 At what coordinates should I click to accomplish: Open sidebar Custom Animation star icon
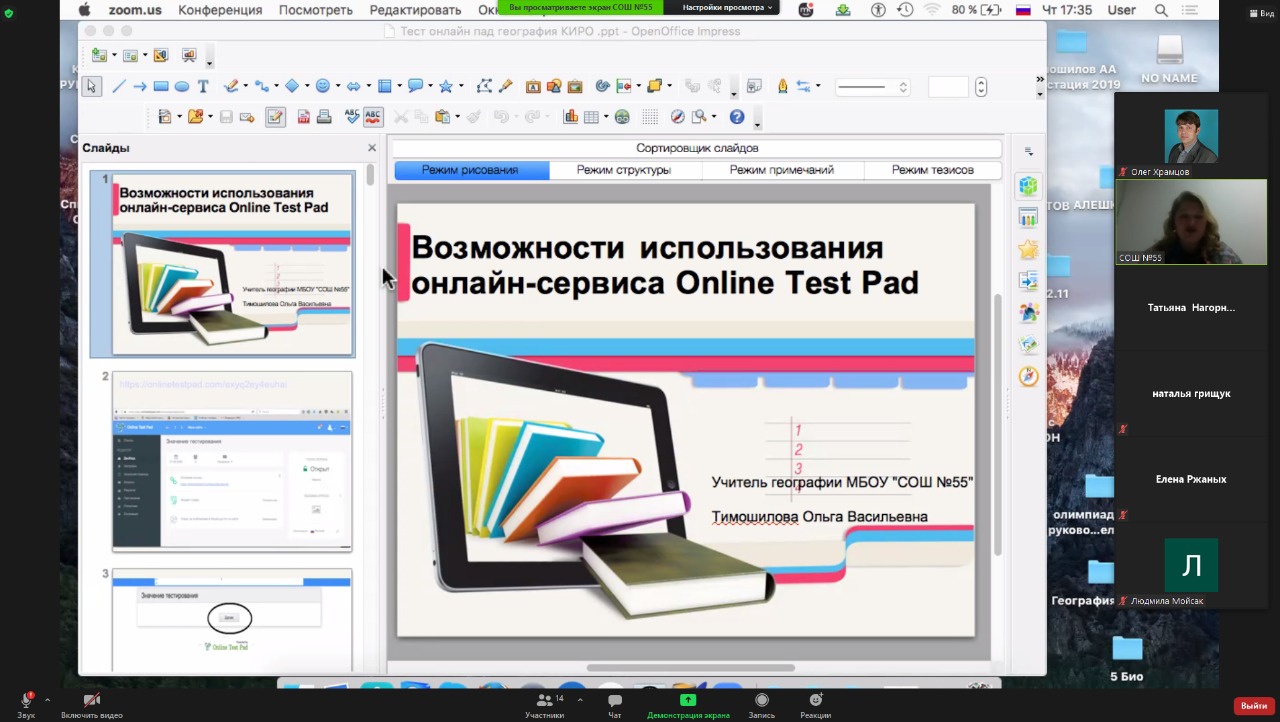click(1028, 249)
